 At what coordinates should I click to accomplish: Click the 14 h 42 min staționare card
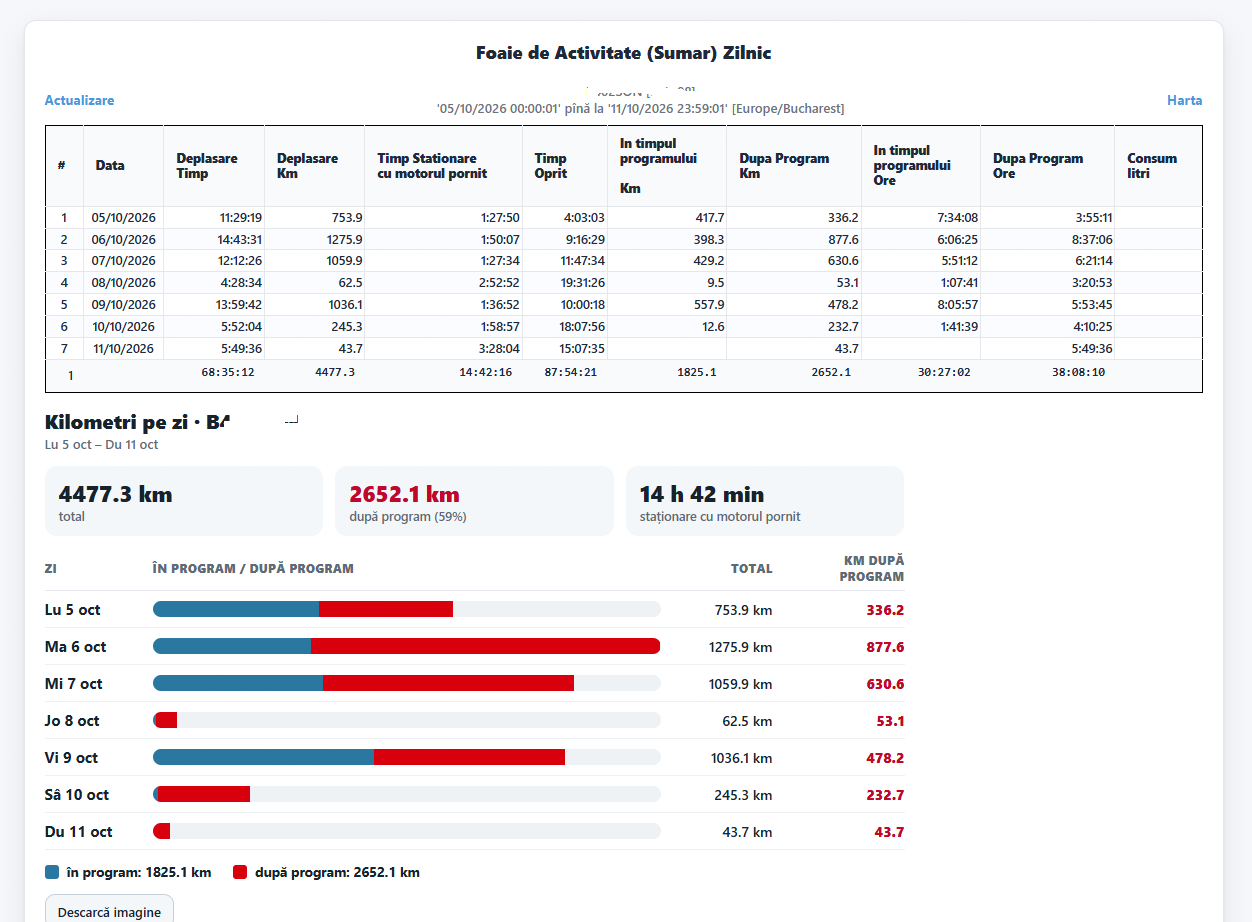tap(765, 501)
